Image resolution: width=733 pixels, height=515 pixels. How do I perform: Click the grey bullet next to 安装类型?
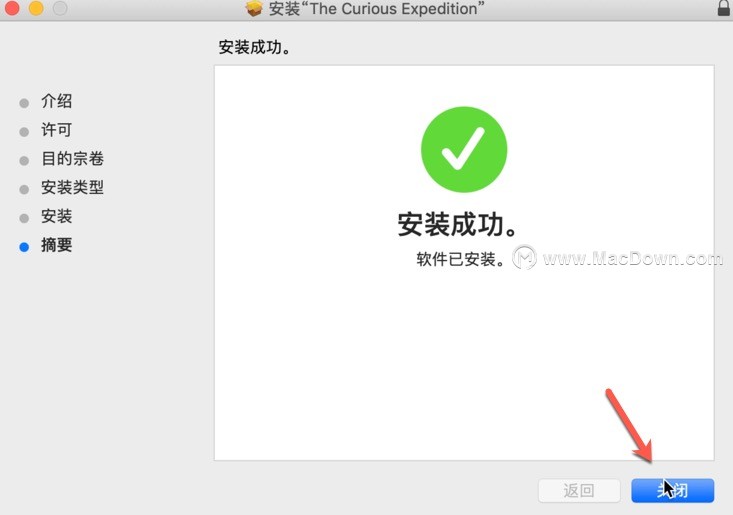tap(24, 190)
